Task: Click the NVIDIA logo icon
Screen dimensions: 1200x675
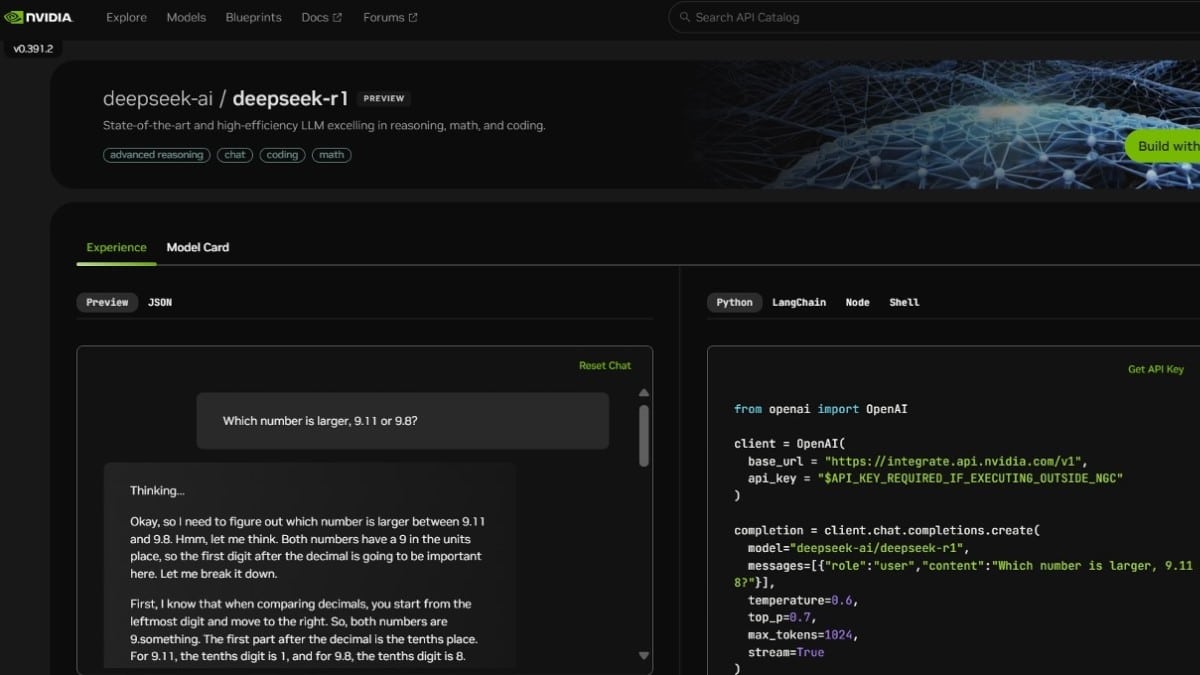Action: pyautogui.click(x=16, y=17)
